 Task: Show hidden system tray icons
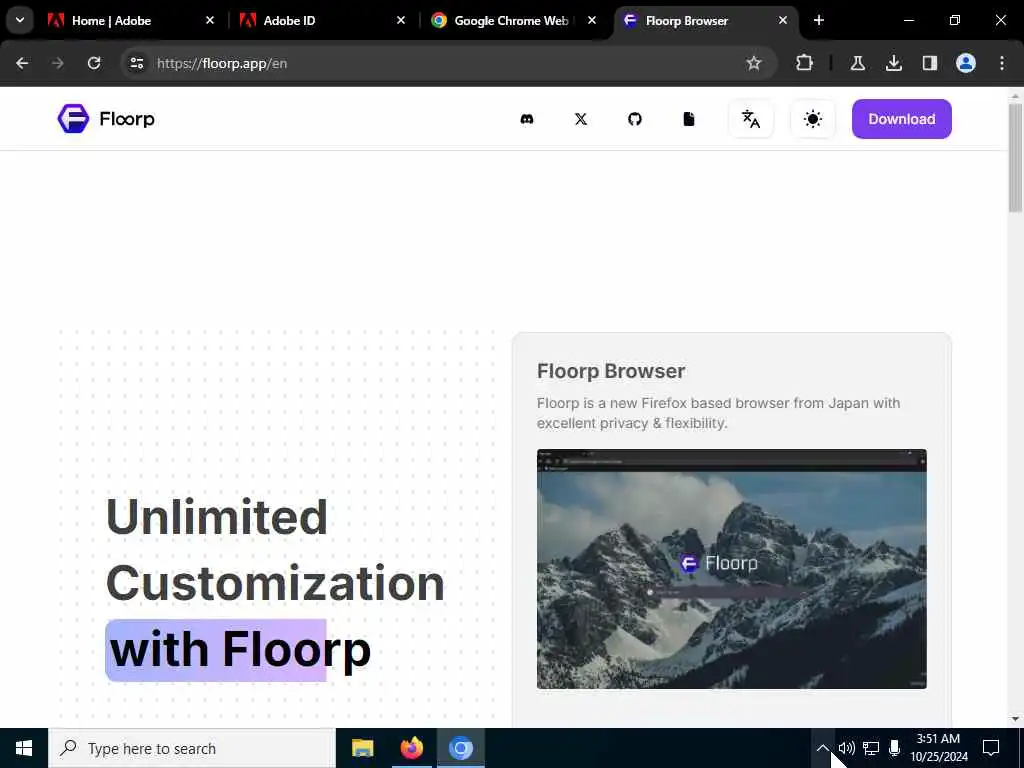(x=823, y=748)
